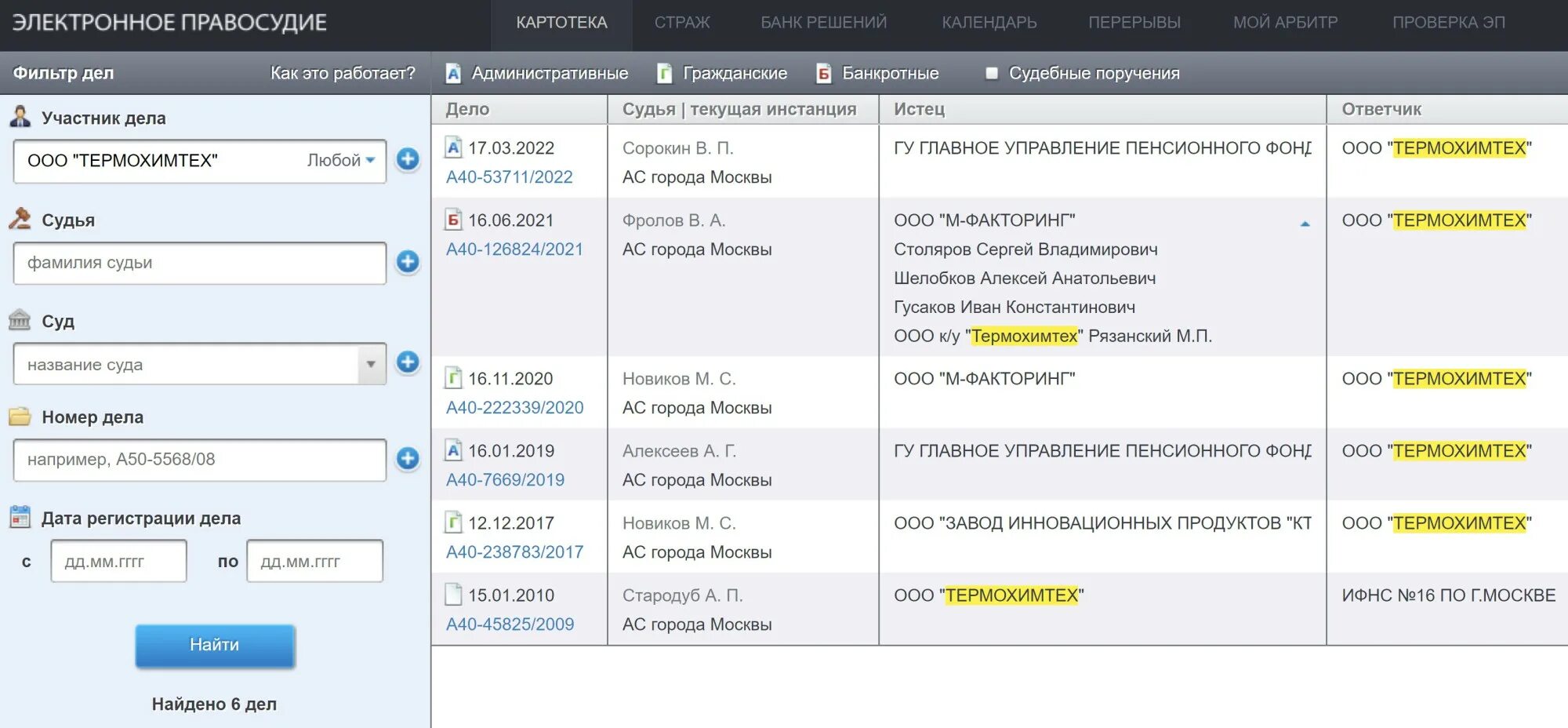Focus the registration end date field
The width and height of the screenshot is (1568, 728).
pos(314,561)
